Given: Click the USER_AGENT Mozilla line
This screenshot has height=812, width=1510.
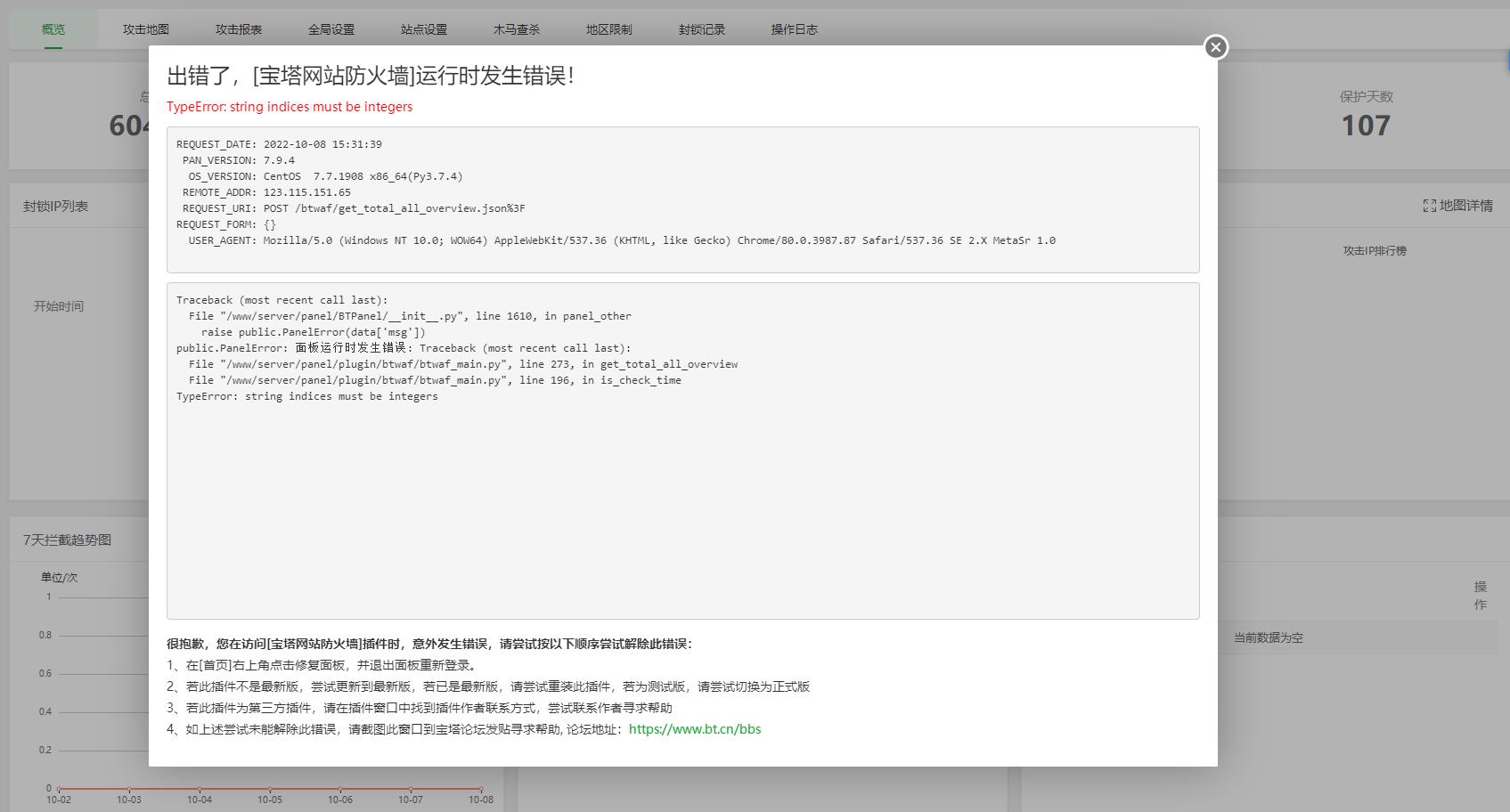Looking at the screenshot, I should 622,240.
